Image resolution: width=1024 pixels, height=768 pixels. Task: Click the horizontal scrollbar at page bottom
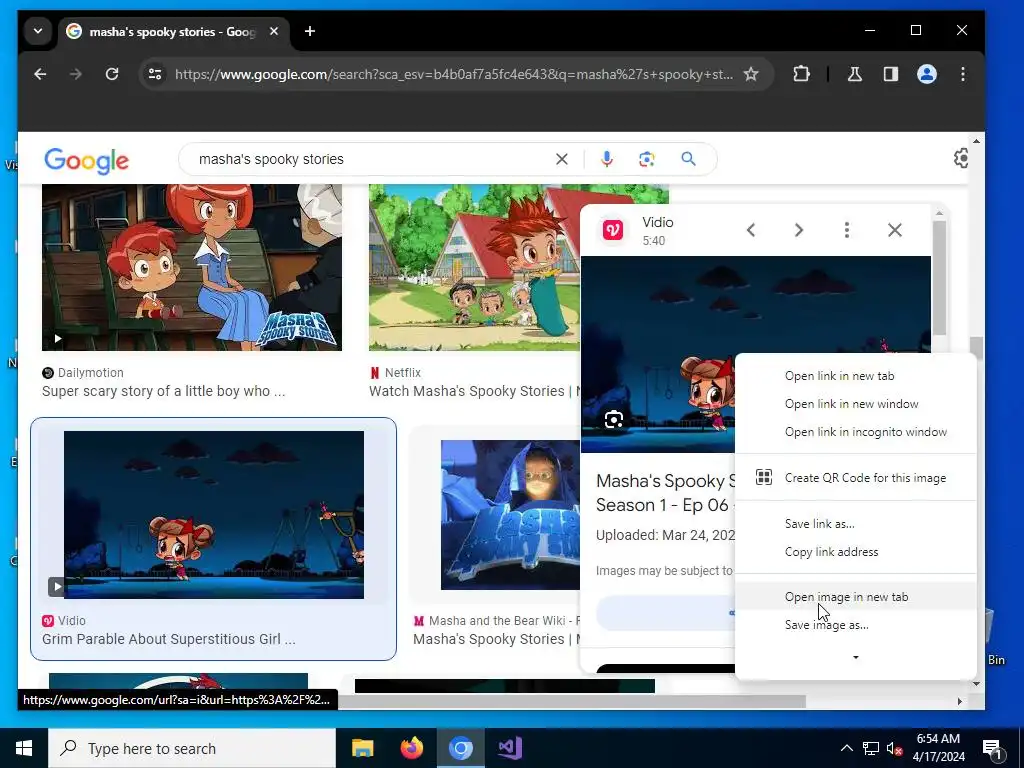(x=571, y=701)
